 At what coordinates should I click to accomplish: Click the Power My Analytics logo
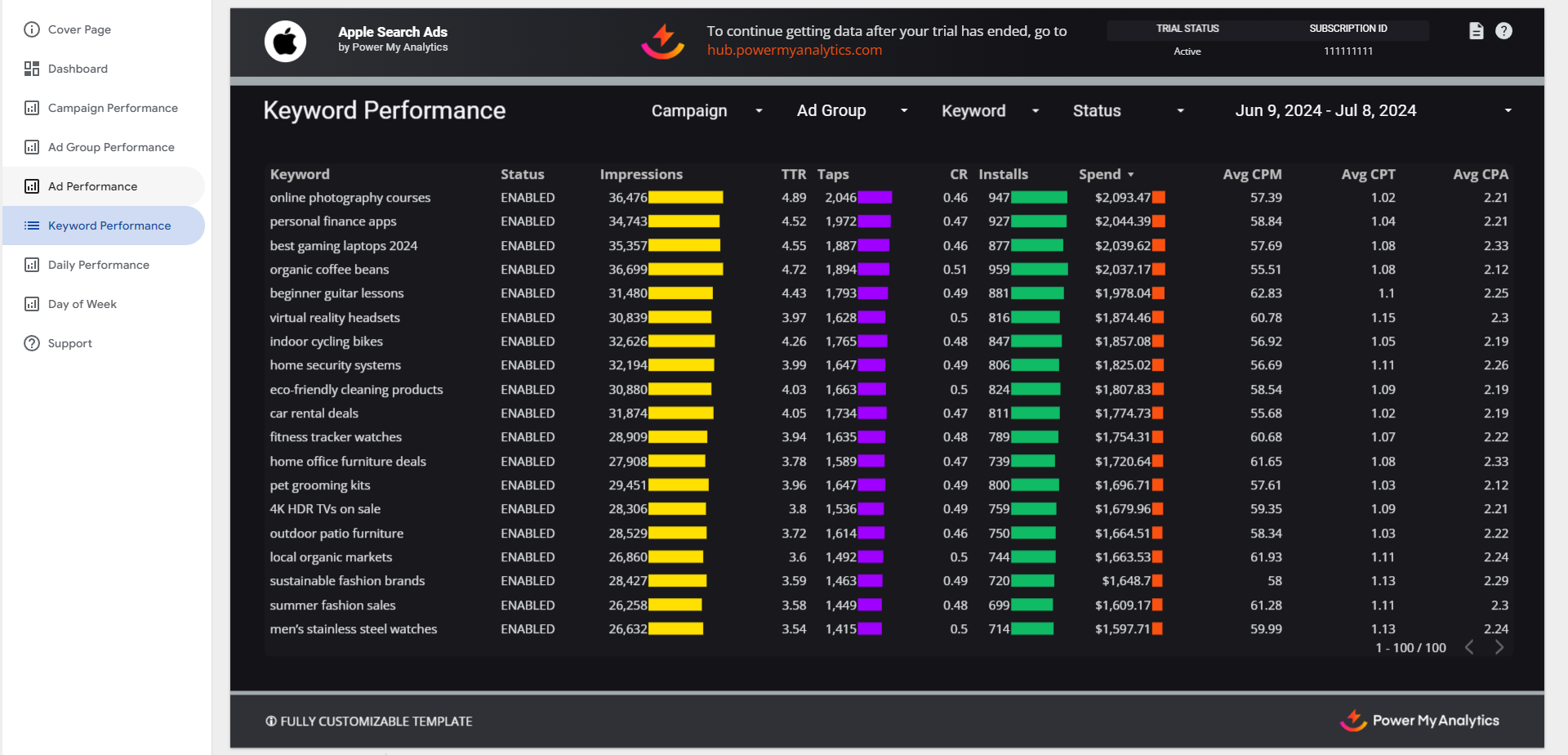[x=1421, y=721]
